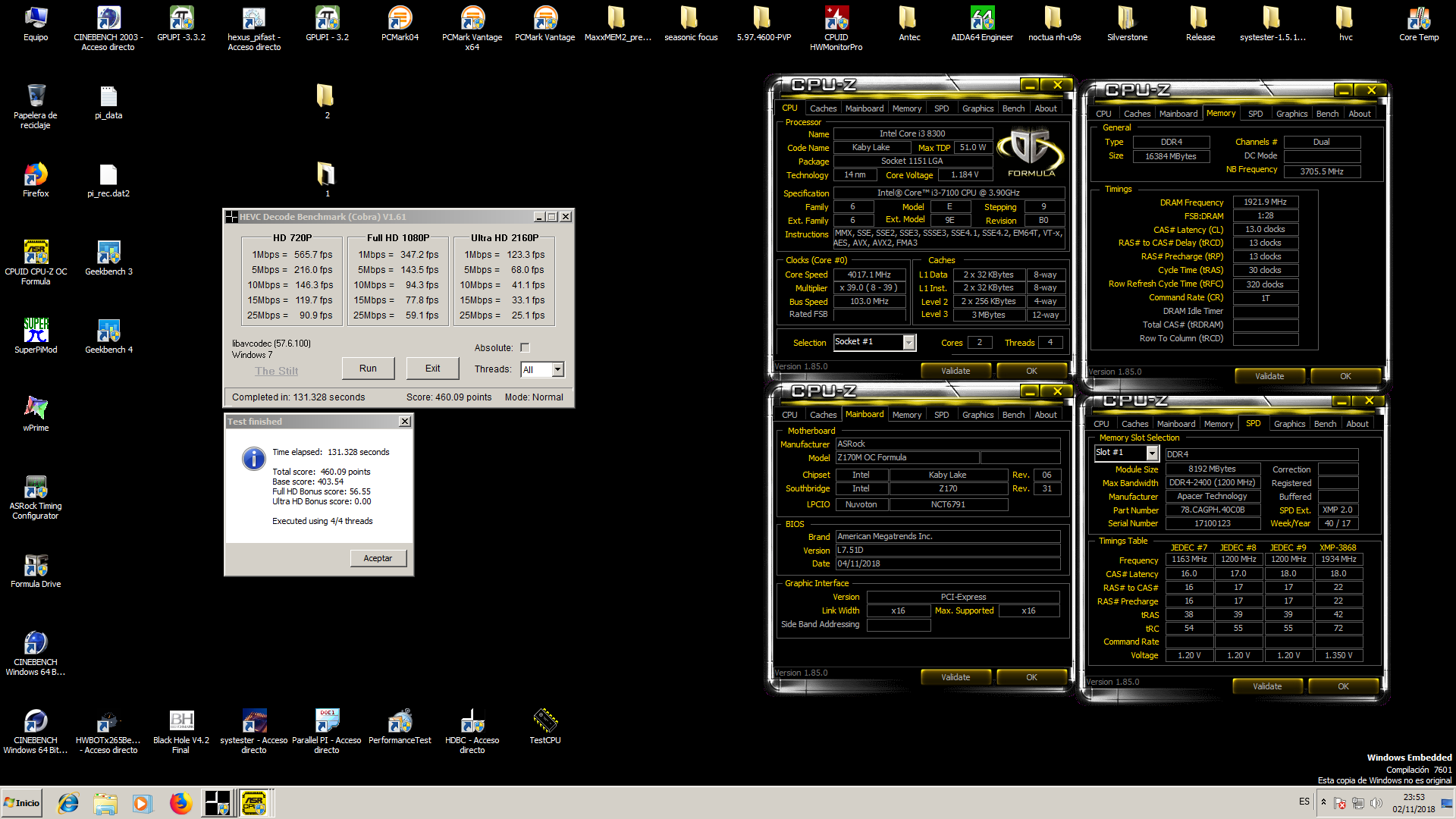Viewport: 1456px width, 819px height.
Task: Open CPUID HWMonitorPro icon
Action: (x=836, y=28)
